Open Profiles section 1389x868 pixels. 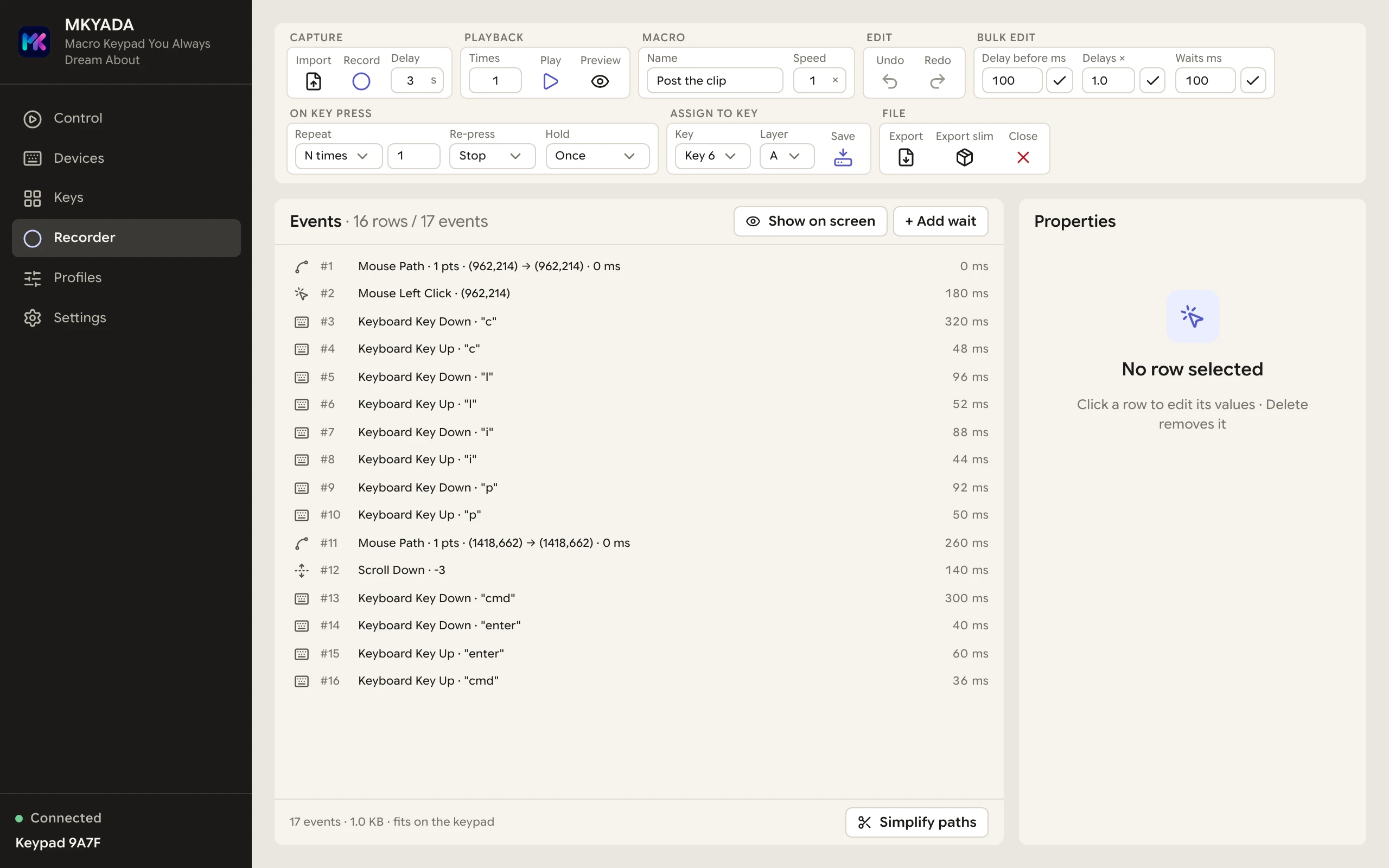126,278
